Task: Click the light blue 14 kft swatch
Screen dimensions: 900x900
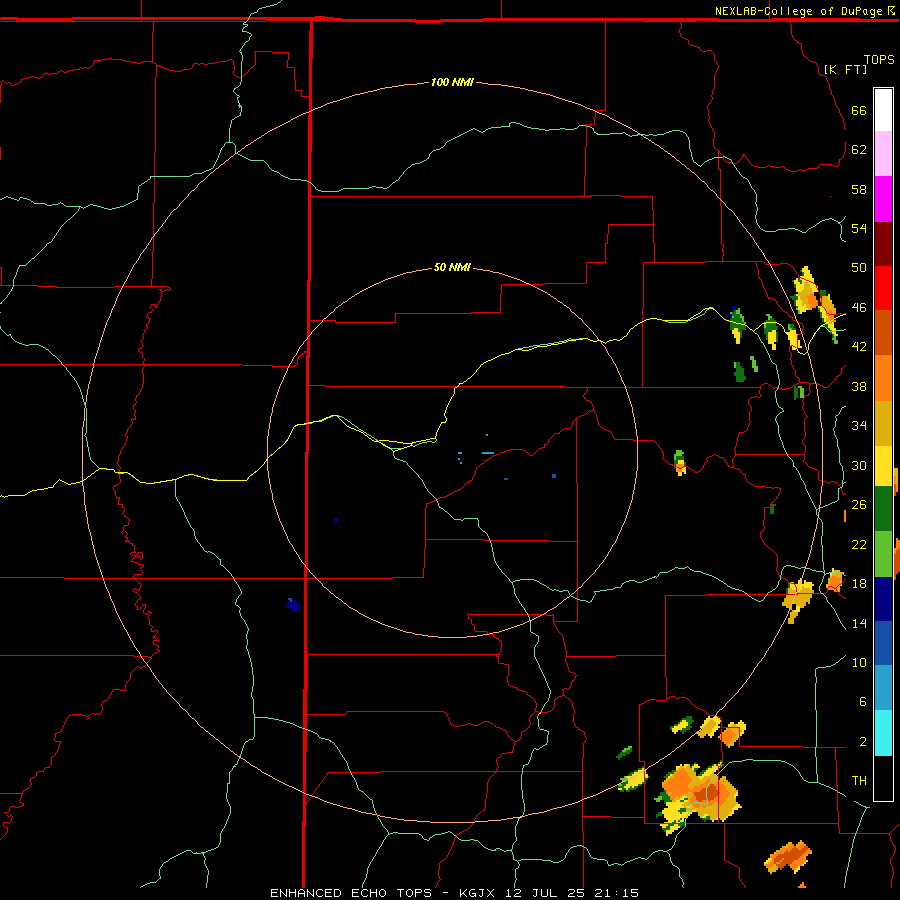Action: (883, 688)
